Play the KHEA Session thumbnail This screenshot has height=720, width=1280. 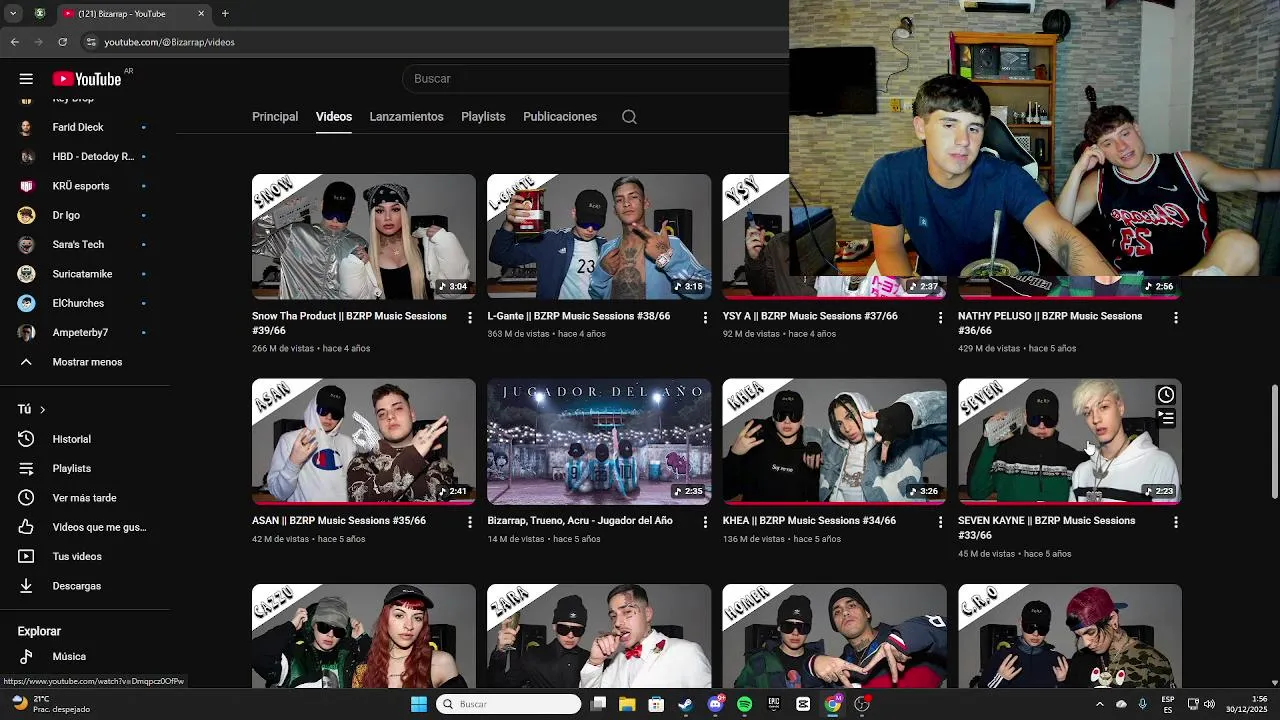tap(834, 441)
